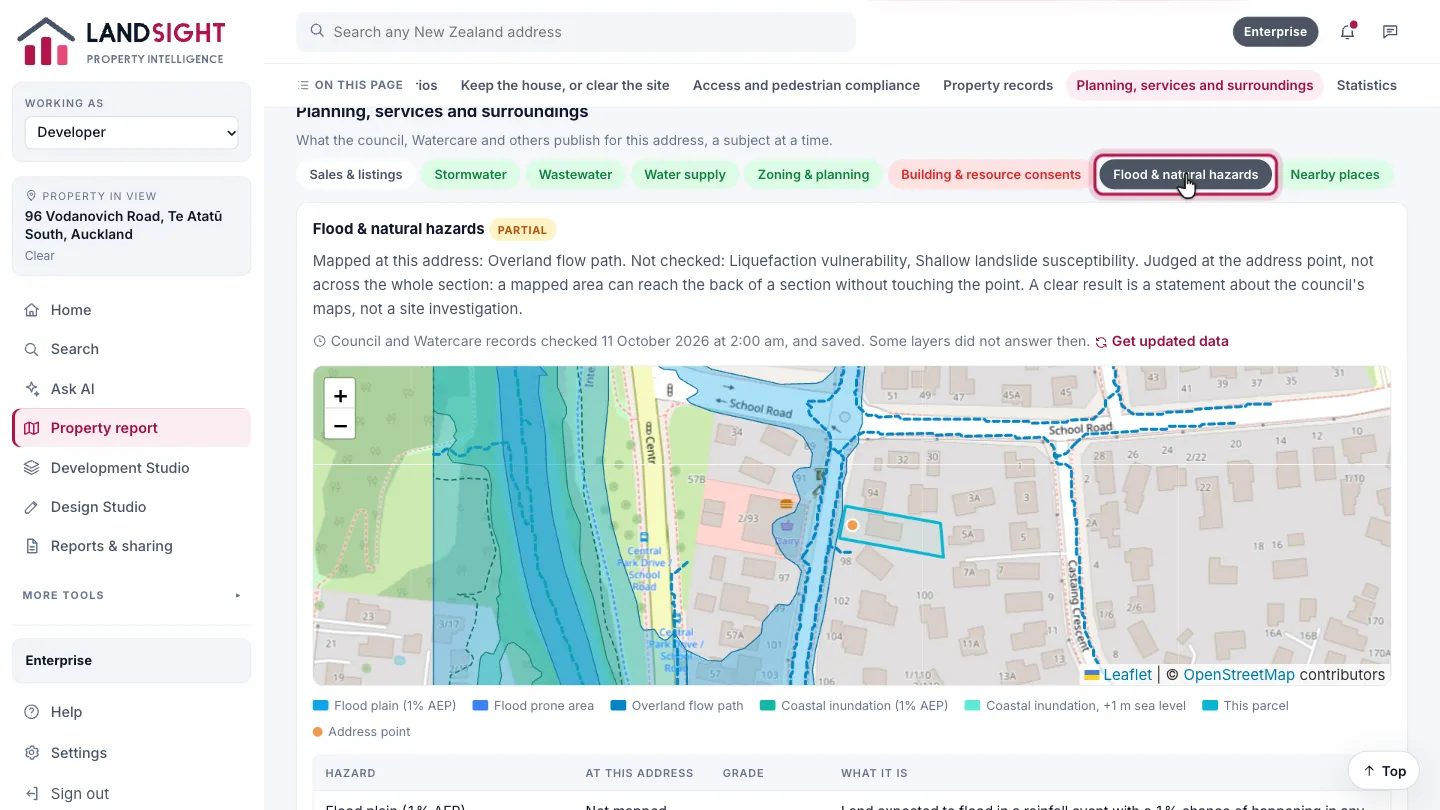Screen dimensions: 1440x810
Task: Click the refresh icon beside Get updated data
Action: pos(1101,342)
